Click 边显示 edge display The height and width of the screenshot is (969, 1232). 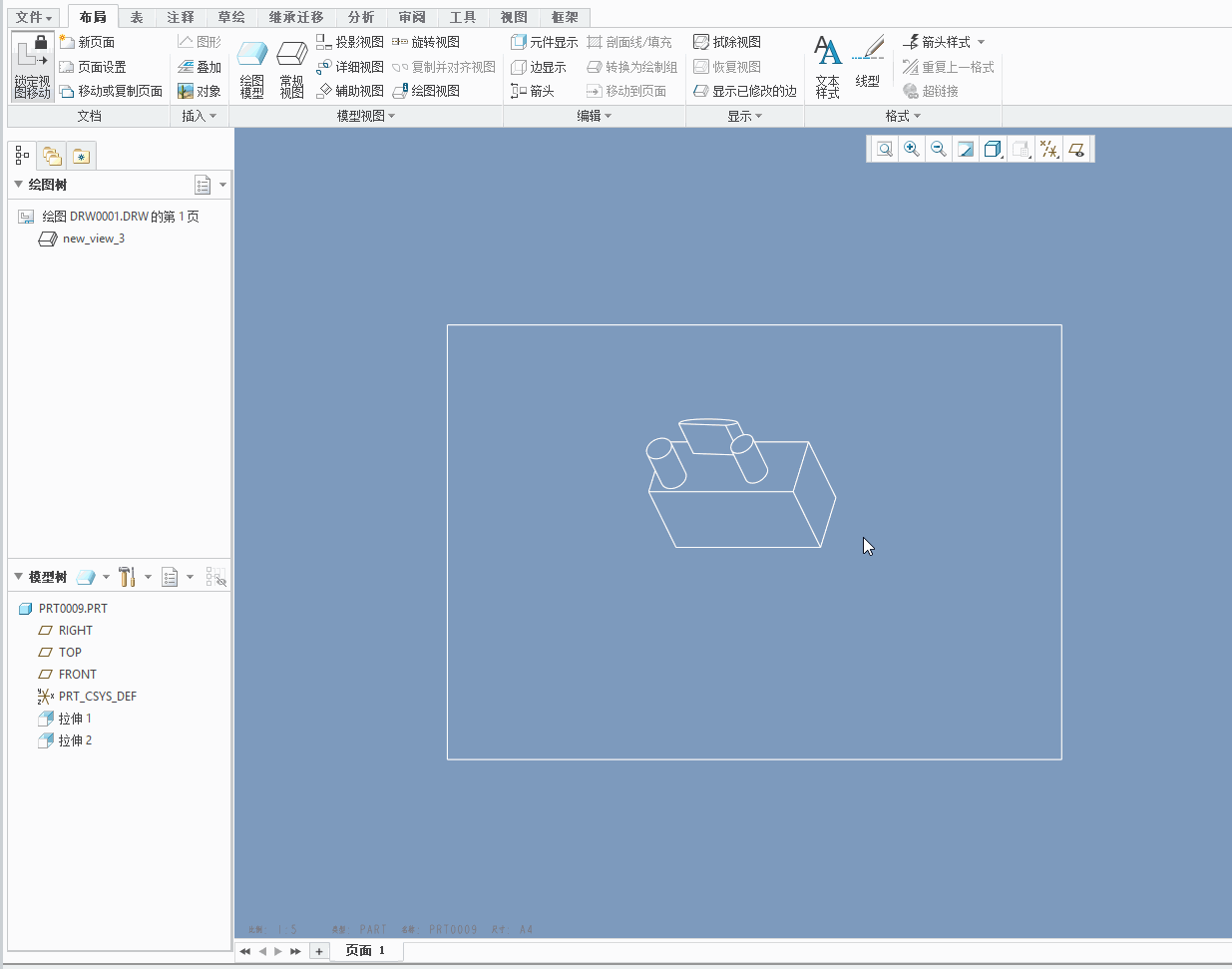pyautogui.click(x=539, y=67)
